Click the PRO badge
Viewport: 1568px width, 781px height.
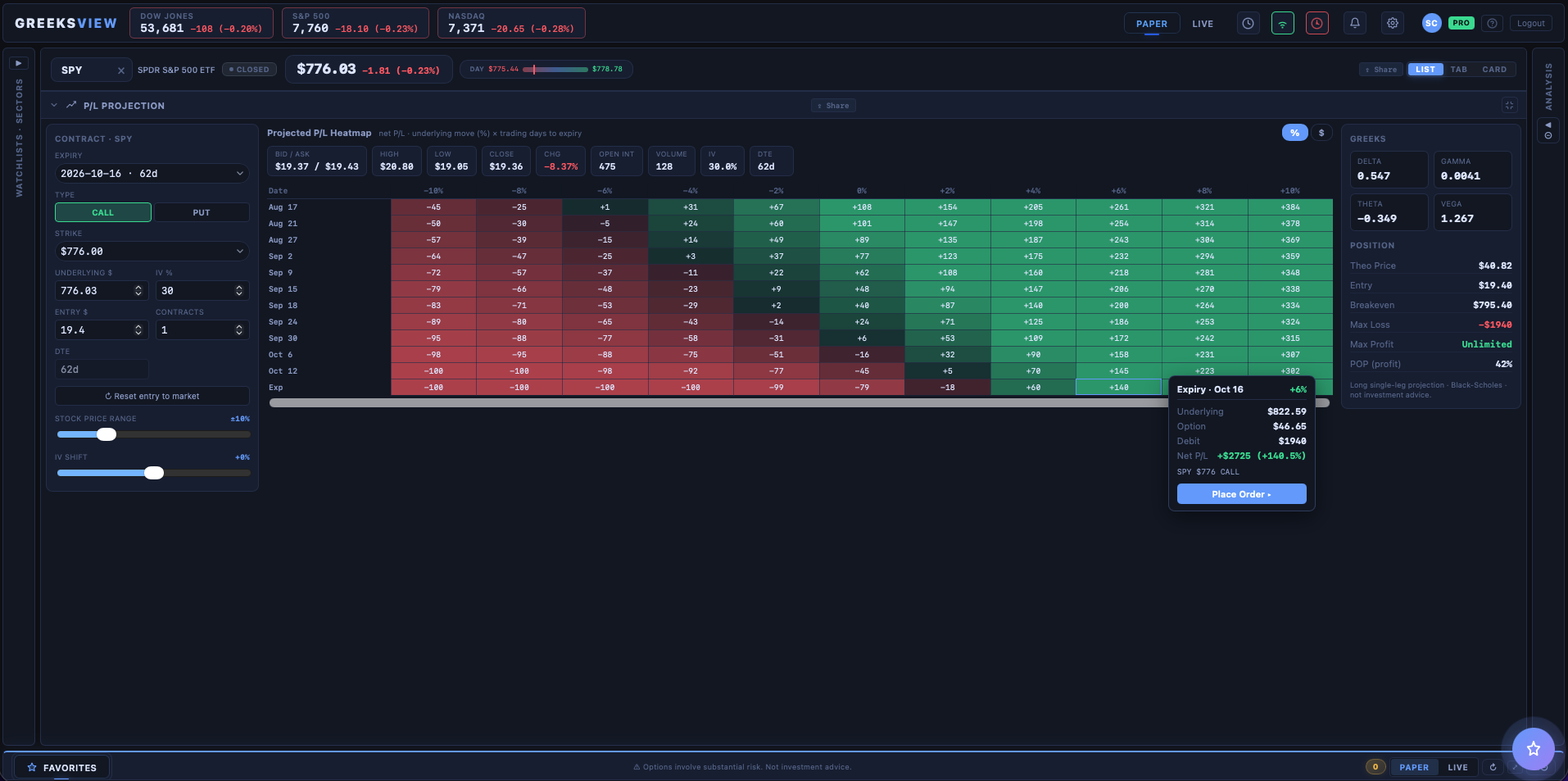(1461, 23)
